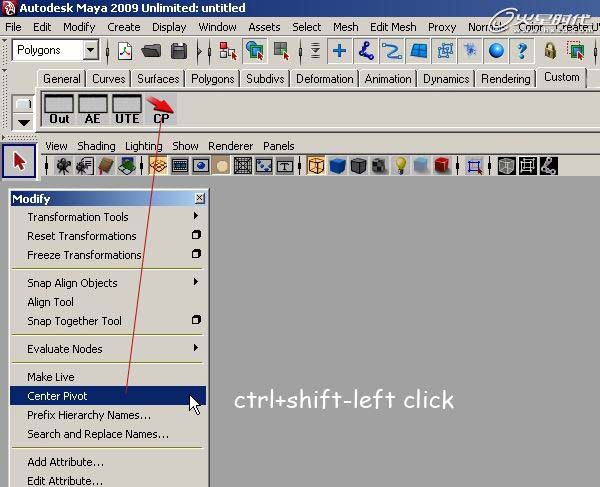
Task: Click the AE shelf button
Action: point(93,110)
